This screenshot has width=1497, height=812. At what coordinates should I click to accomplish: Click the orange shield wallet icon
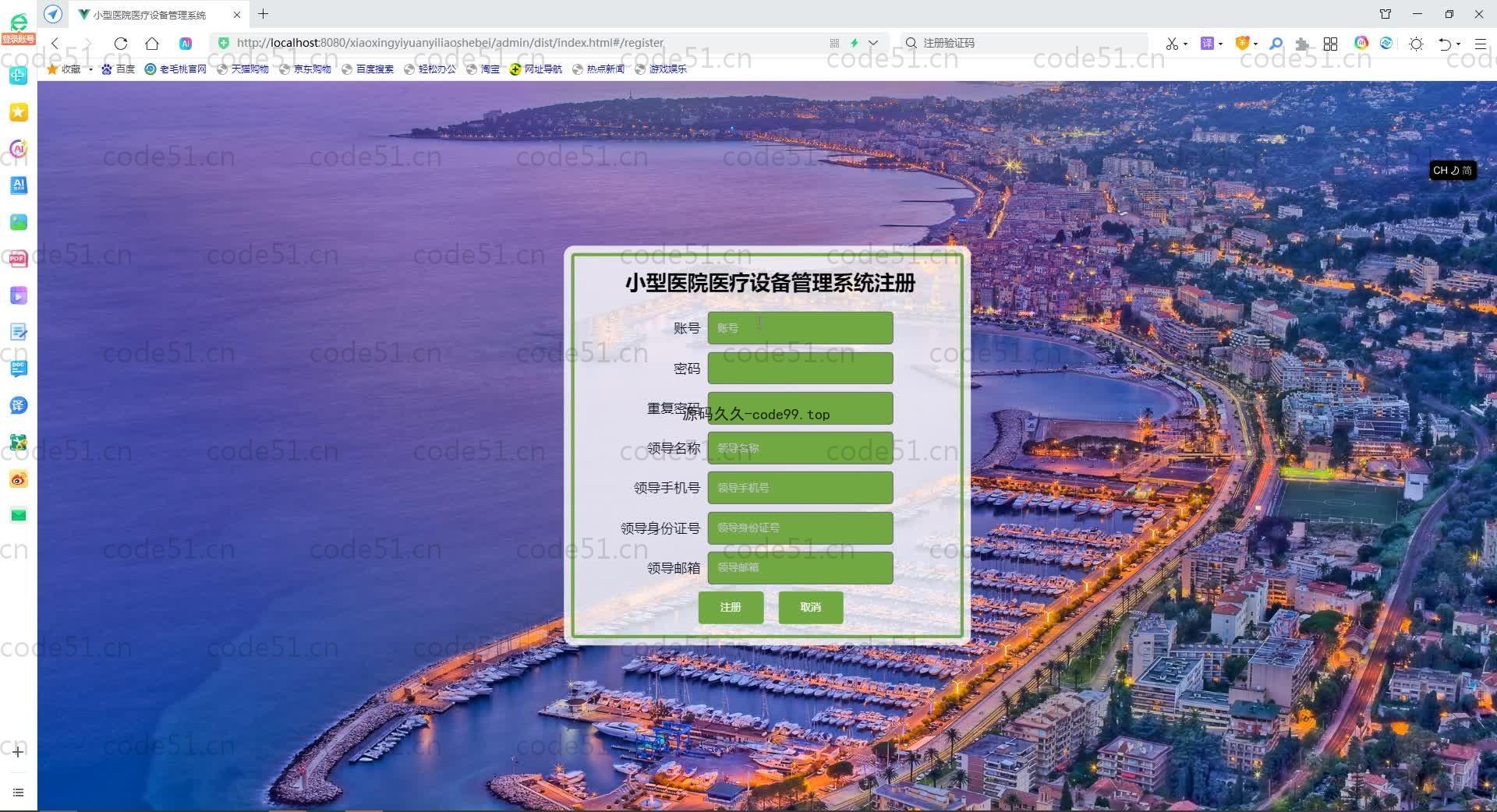click(x=1242, y=44)
